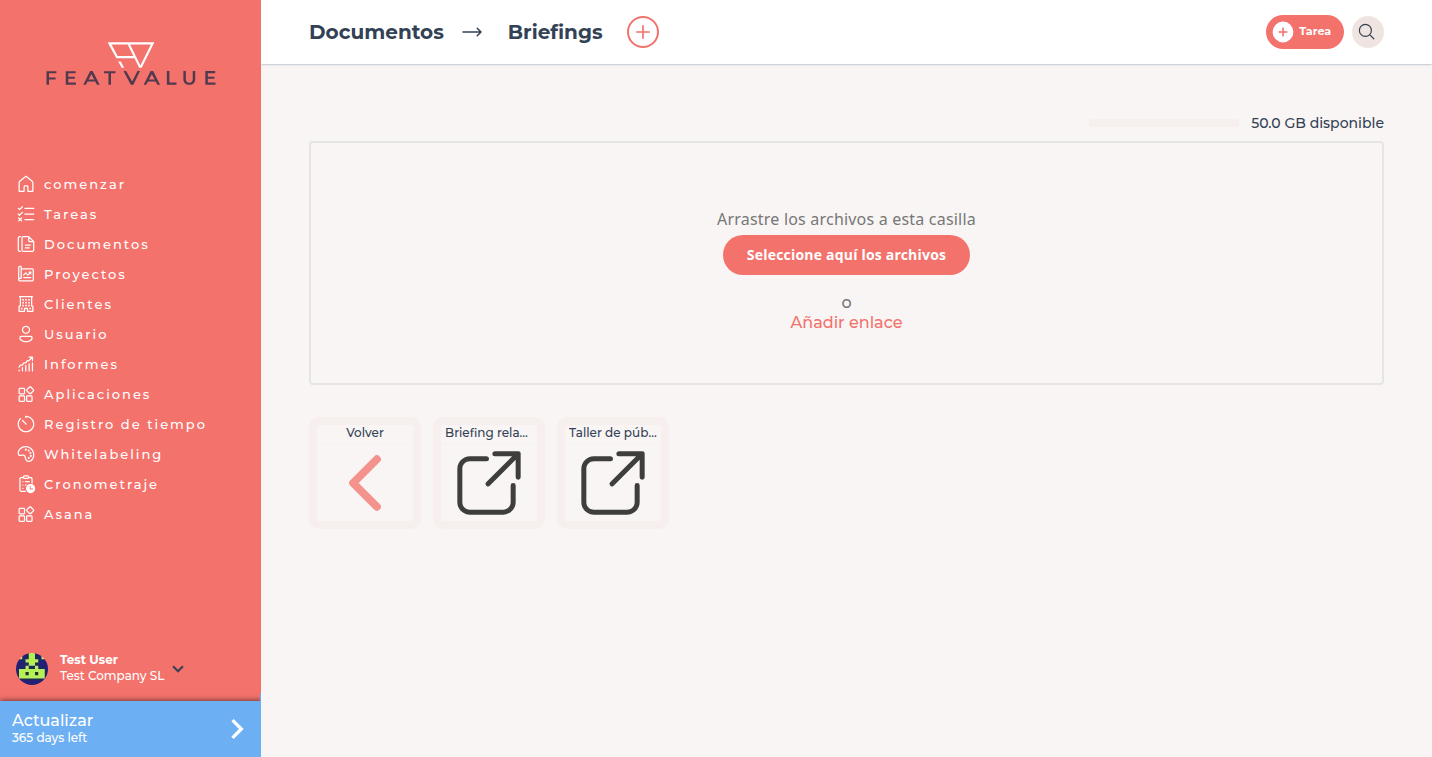1432x757 pixels.
Task: Click the Tarea add task button
Action: click(x=1304, y=32)
